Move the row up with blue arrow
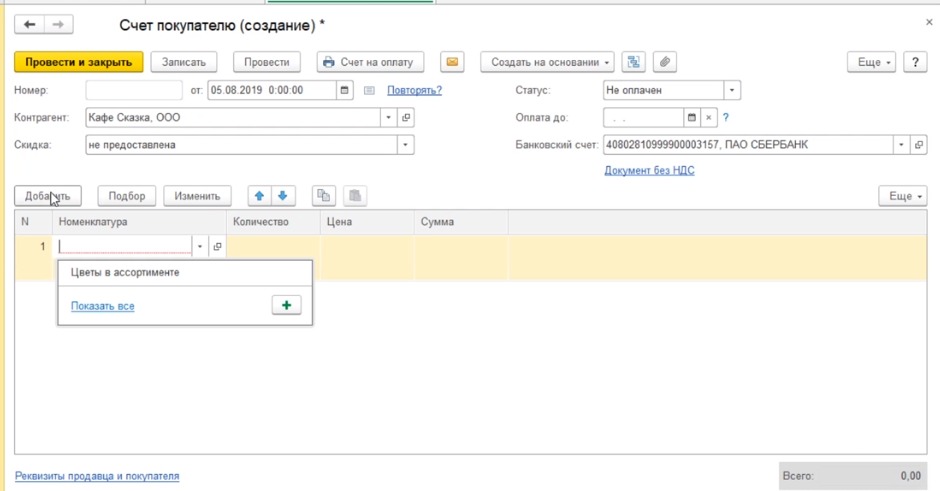940x491 pixels. click(x=260, y=196)
